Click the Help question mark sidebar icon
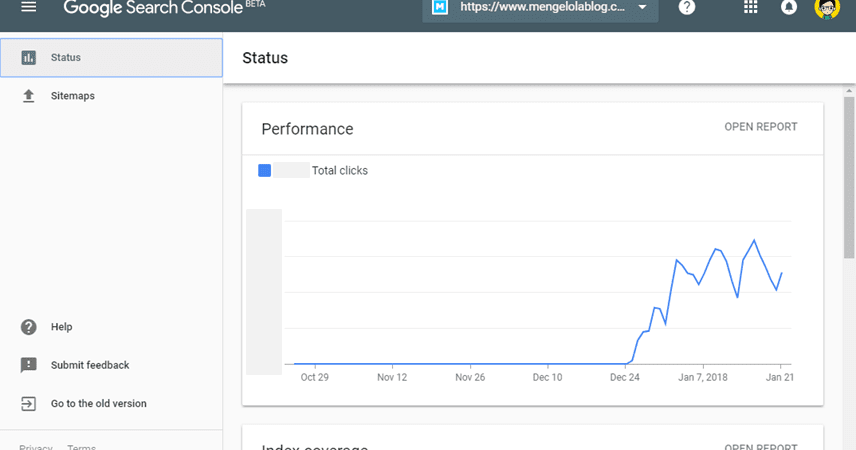The image size is (856, 450). pos(29,327)
